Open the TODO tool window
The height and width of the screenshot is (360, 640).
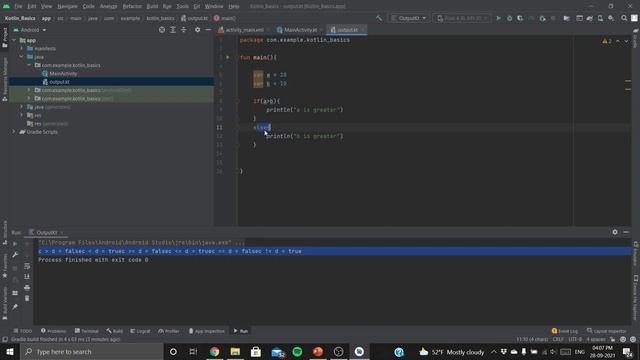tap(22, 331)
